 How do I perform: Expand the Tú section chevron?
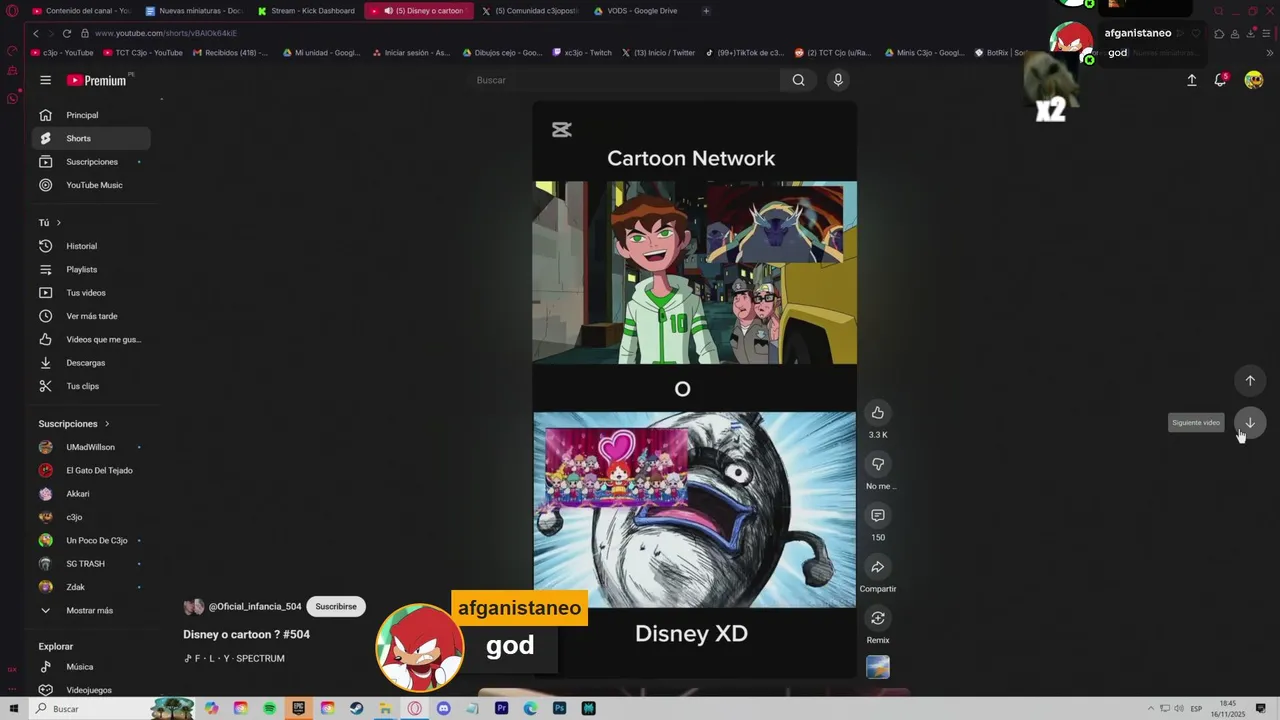coord(58,223)
